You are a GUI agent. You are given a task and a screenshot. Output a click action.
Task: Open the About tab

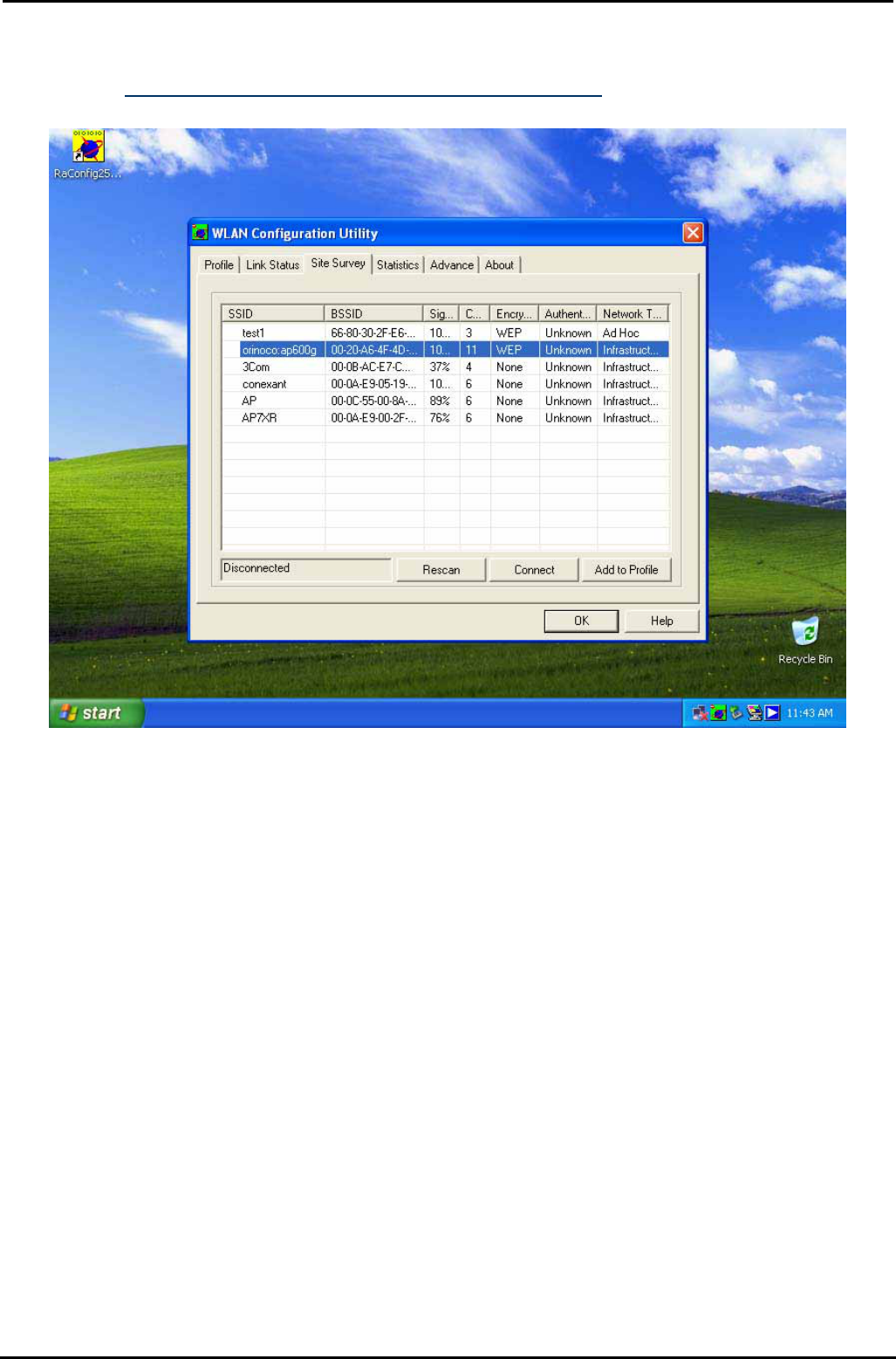[499, 264]
